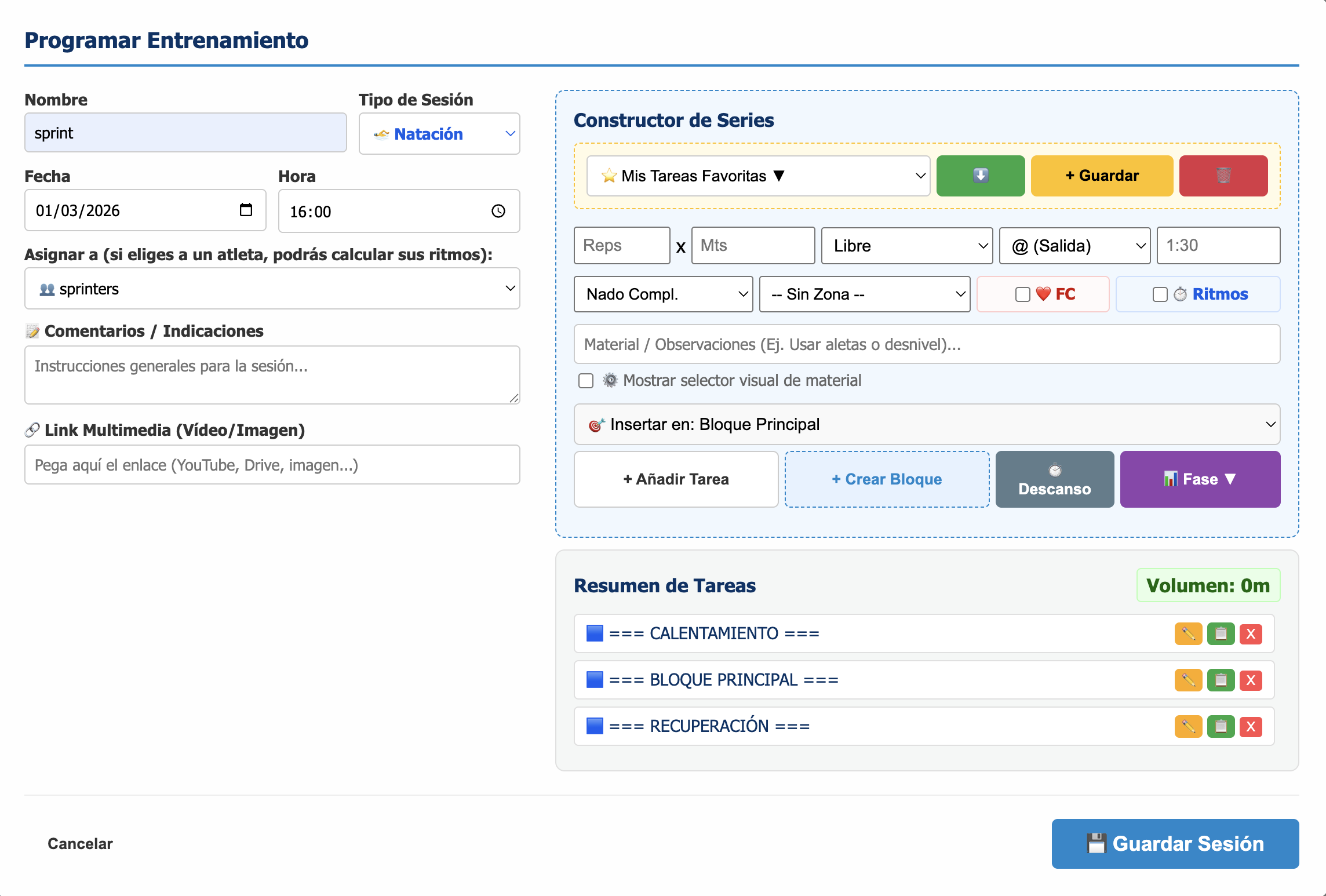The width and height of the screenshot is (1326, 896).
Task: Click the blue square of CALENTAMIENTO block
Action: point(595,633)
